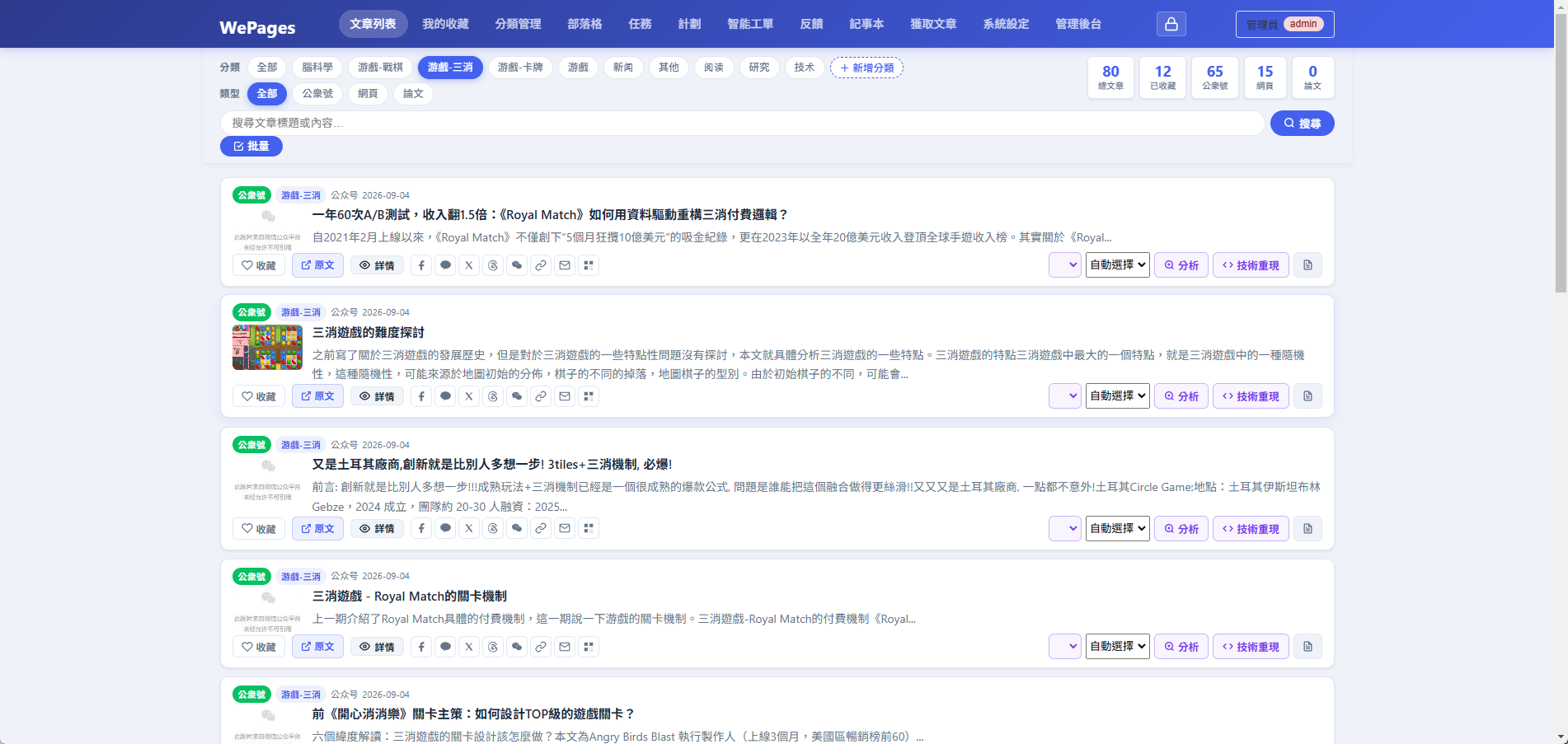Filter type by 公眾號

pyautogui.click(x=317, y=94)
